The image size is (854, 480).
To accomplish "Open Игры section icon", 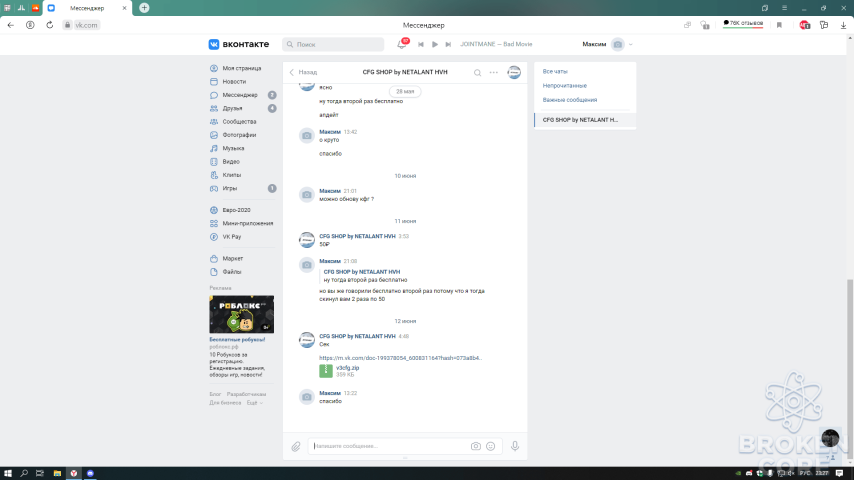I will pos(214,189).
